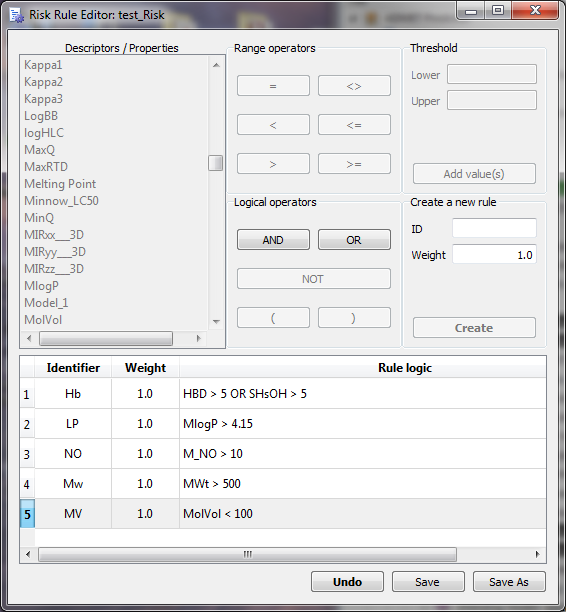Image resolution: width=566 pixels, height=612 pixels.
Task: Click the OR logical operator button
Action: point(354,240)
